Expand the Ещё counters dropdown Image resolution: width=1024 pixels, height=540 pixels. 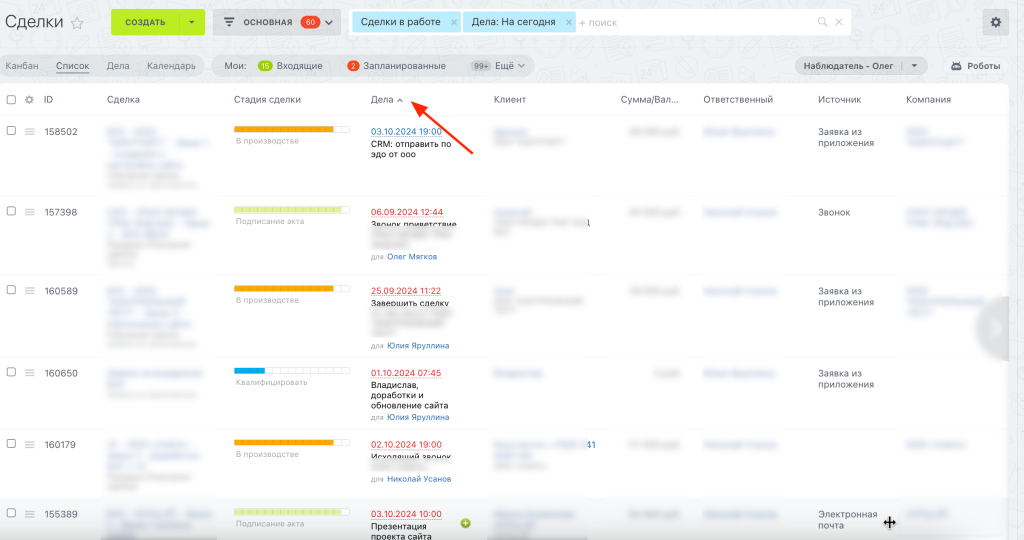502,66
